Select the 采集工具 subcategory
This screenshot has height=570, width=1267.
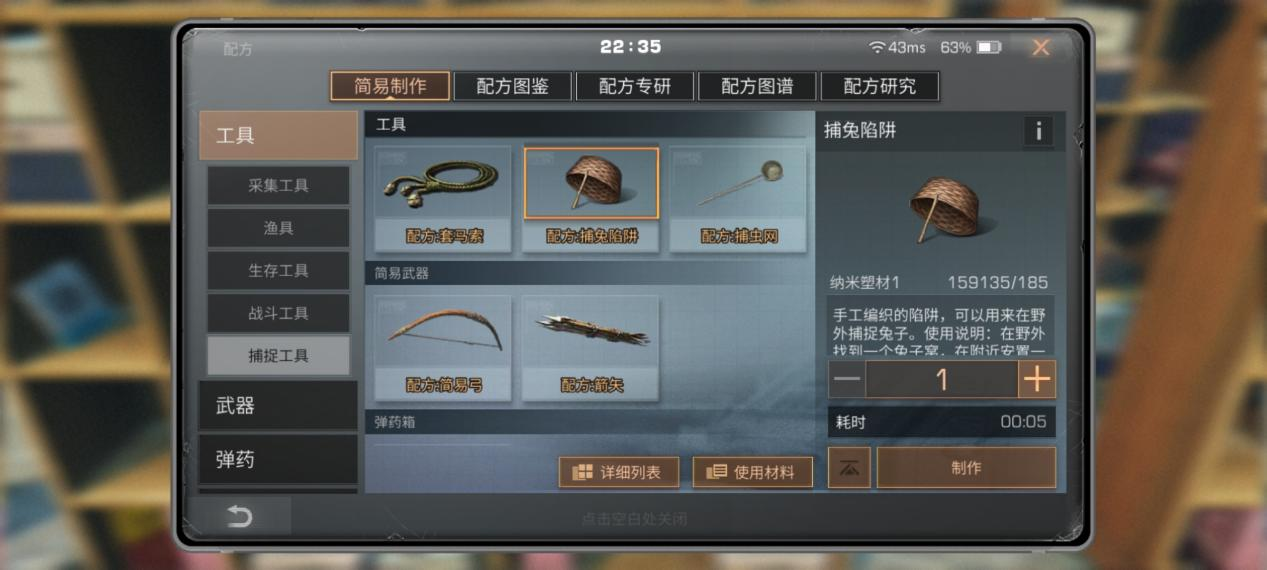tap(278, 186)
